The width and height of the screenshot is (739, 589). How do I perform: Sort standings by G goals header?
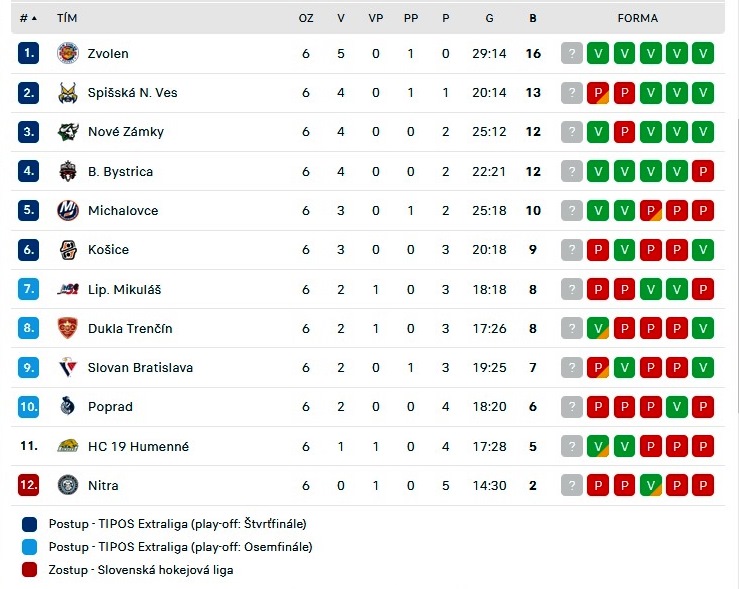point(489,18)
